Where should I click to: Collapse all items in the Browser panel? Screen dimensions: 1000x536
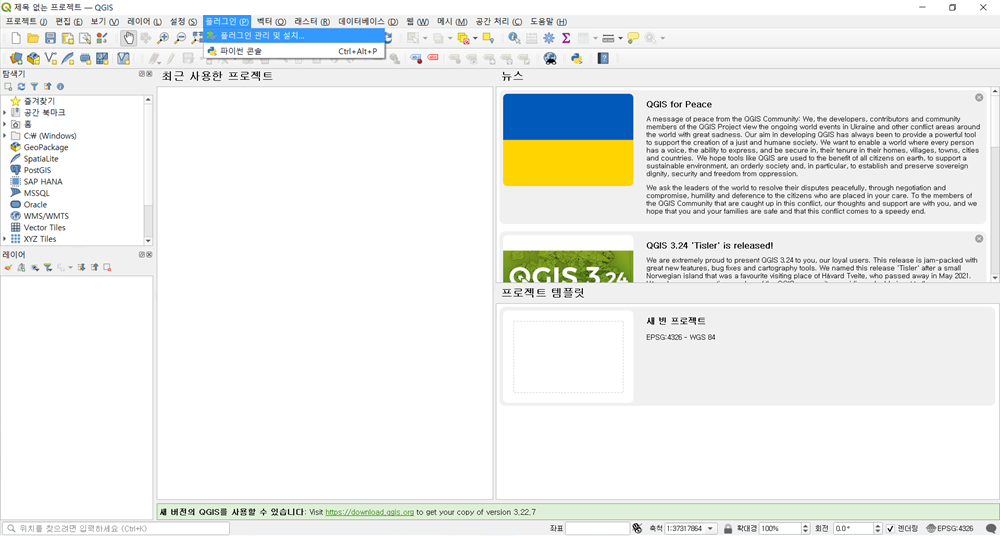(x=47, y=86)
